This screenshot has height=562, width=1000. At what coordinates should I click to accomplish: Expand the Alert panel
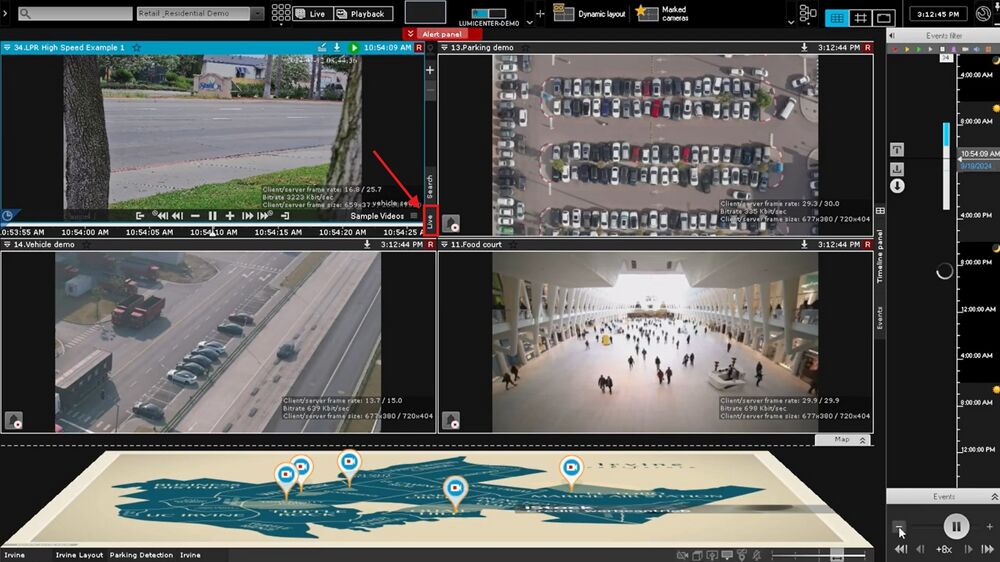tap(442, 34)
